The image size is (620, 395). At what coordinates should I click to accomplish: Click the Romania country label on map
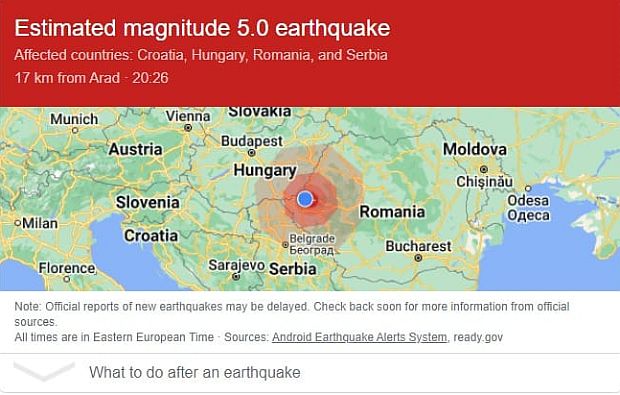392,212
